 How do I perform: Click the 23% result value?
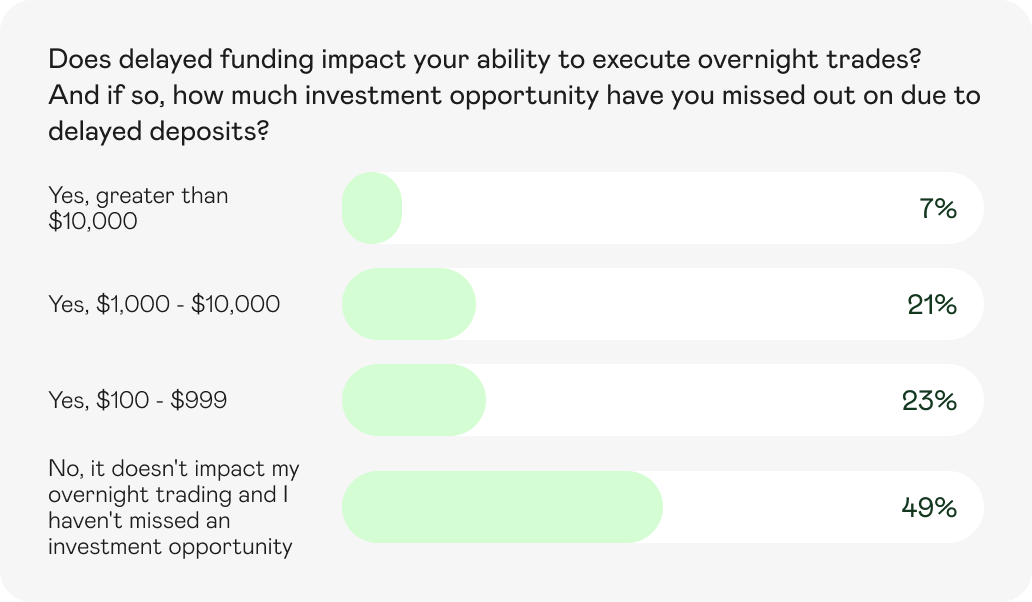click(x=929, y=401)
